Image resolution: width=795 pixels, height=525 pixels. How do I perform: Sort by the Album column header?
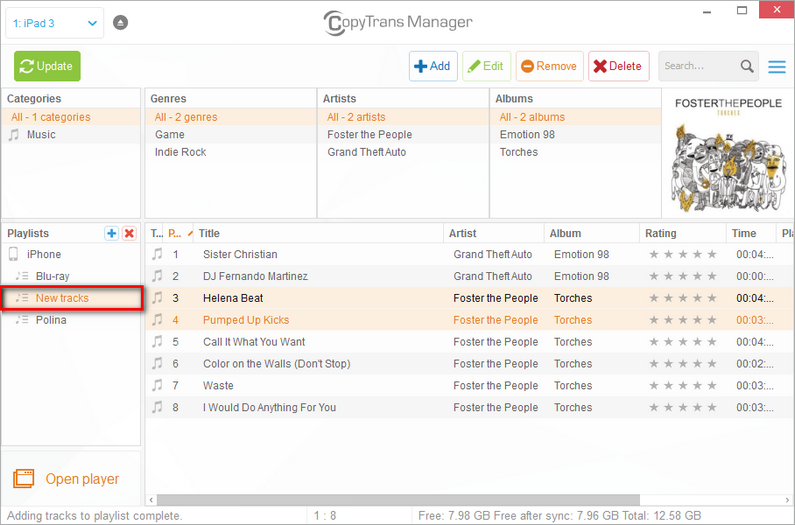592,233
